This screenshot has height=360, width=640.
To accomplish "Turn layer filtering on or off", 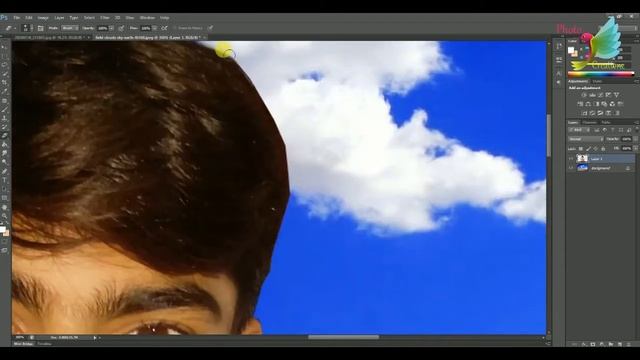I will pyautogui.click(x=636, y=130).
